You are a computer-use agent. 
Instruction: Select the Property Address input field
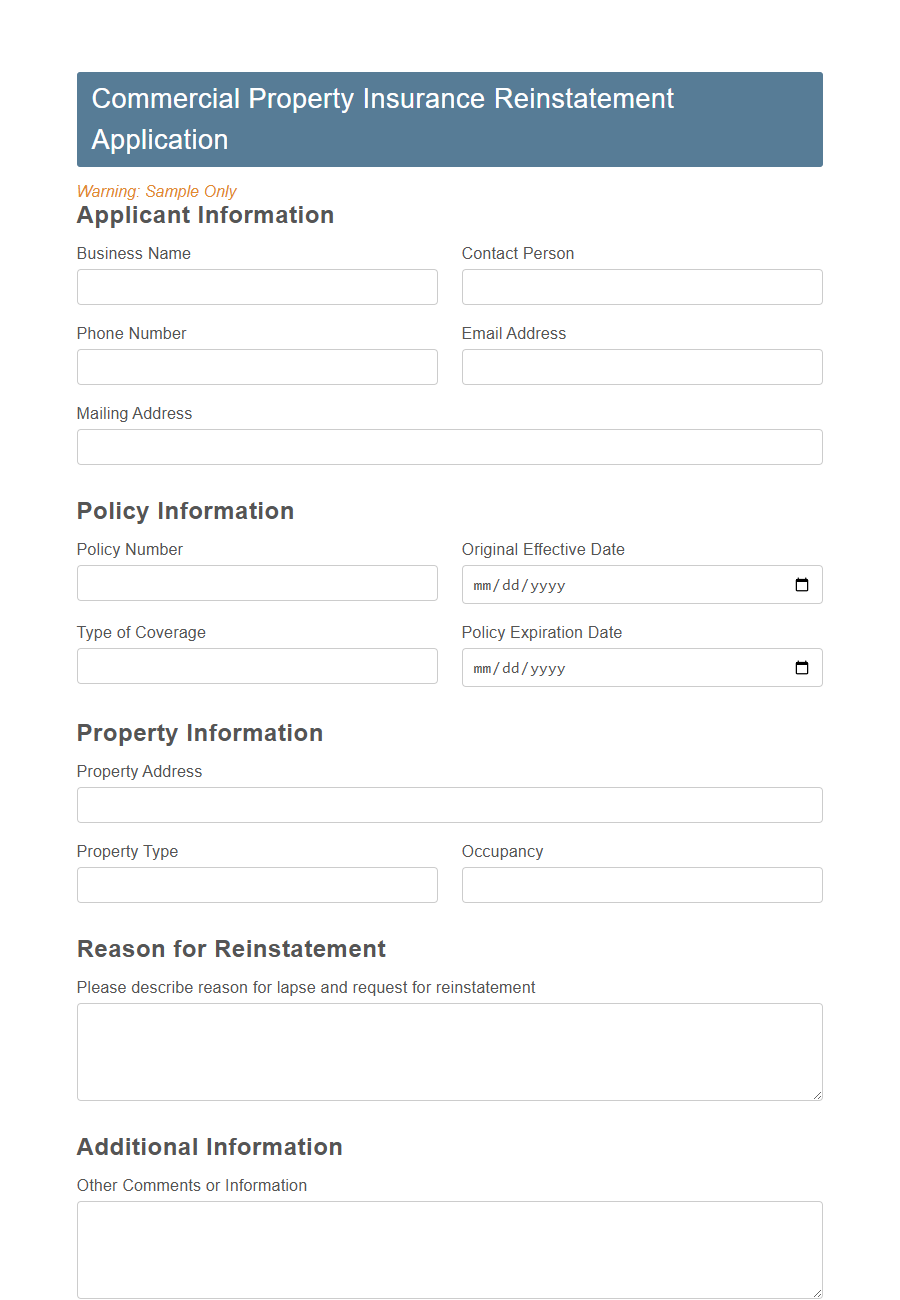pos(449,805)
